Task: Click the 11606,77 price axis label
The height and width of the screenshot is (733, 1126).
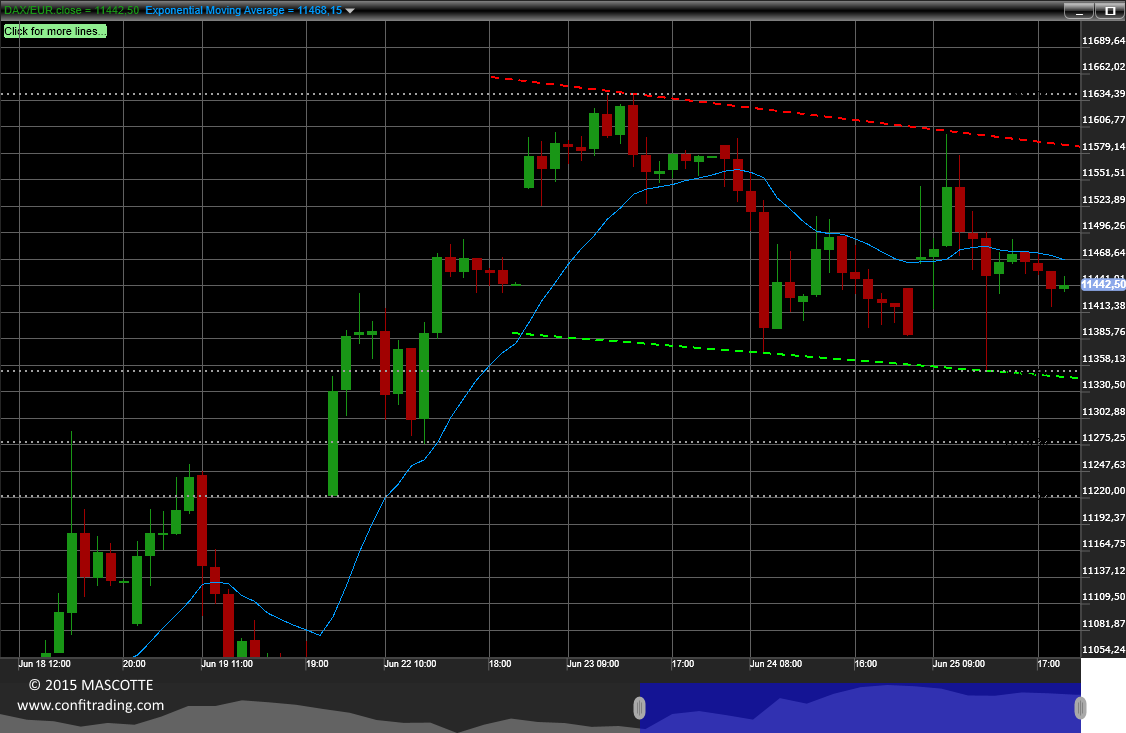Action: 1103,120
